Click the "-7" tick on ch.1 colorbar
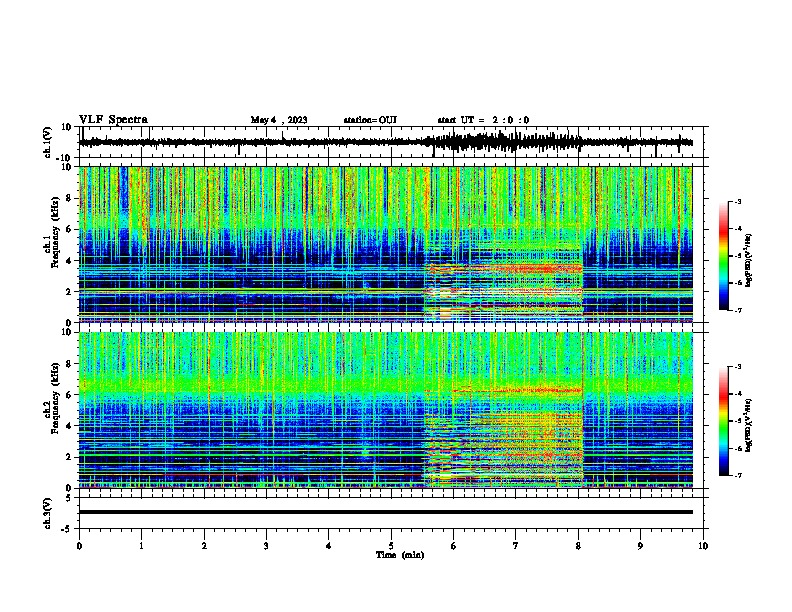Screen dimensions: 792x612 738,310
